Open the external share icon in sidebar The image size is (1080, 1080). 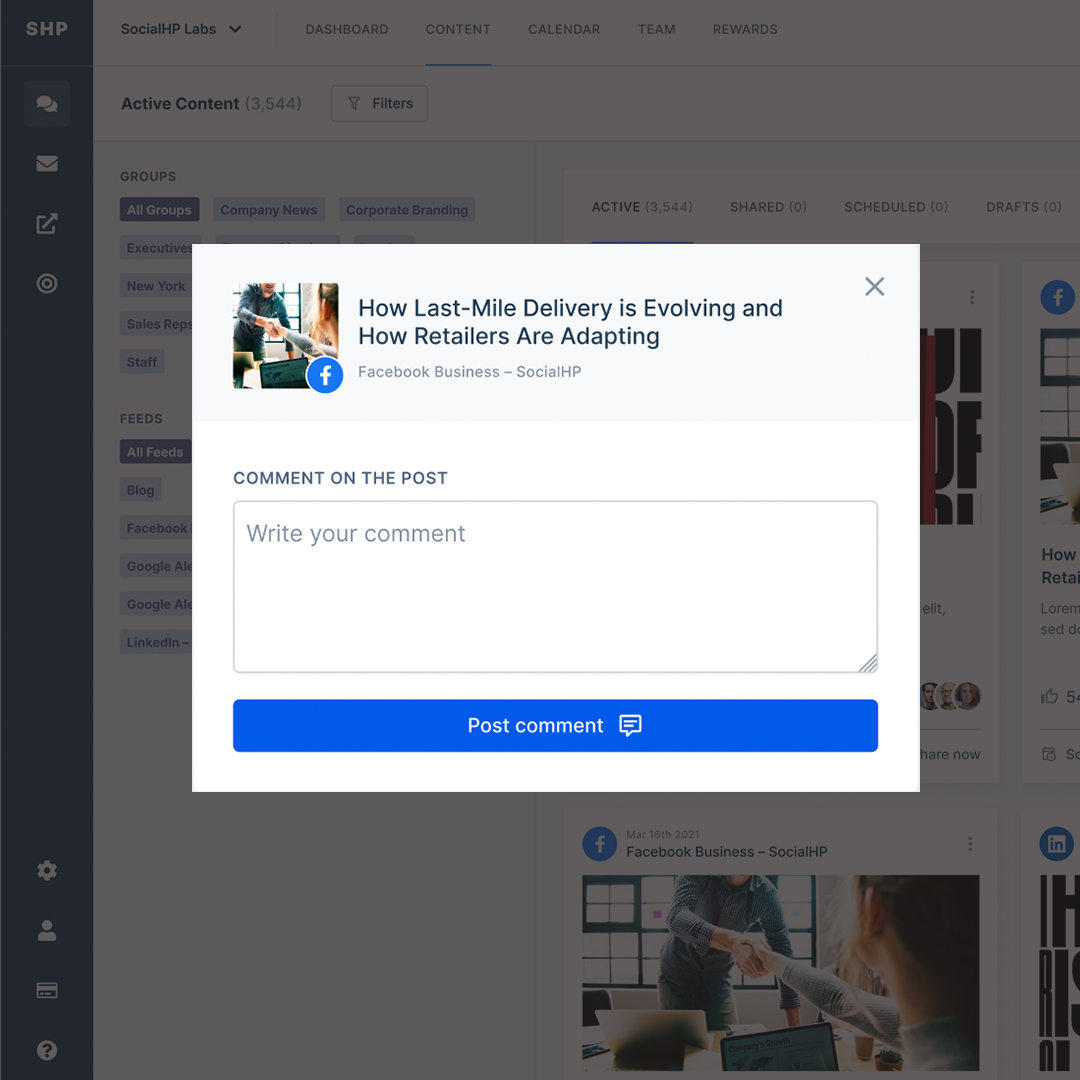[47, 223]
